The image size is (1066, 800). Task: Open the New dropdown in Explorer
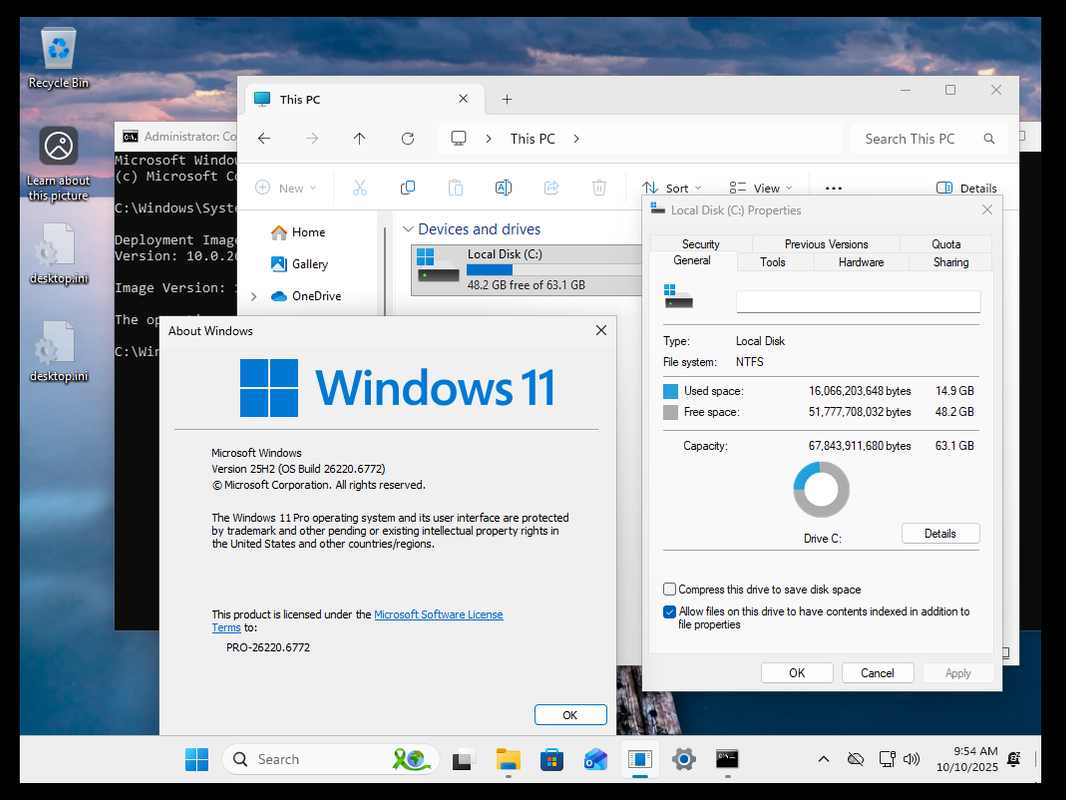(286, 188)
